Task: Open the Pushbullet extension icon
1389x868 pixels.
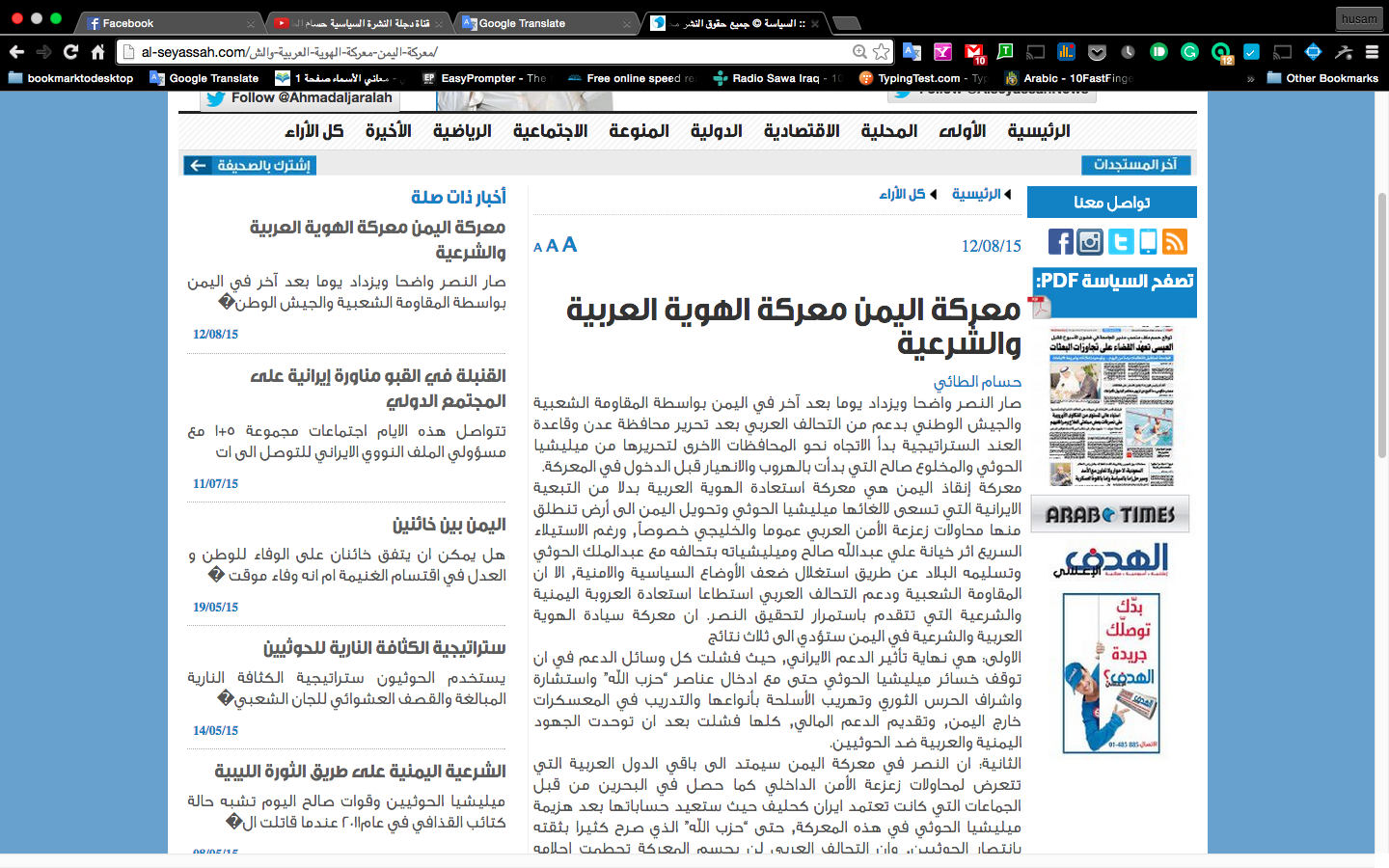Action: click(x=1159, y=52)
